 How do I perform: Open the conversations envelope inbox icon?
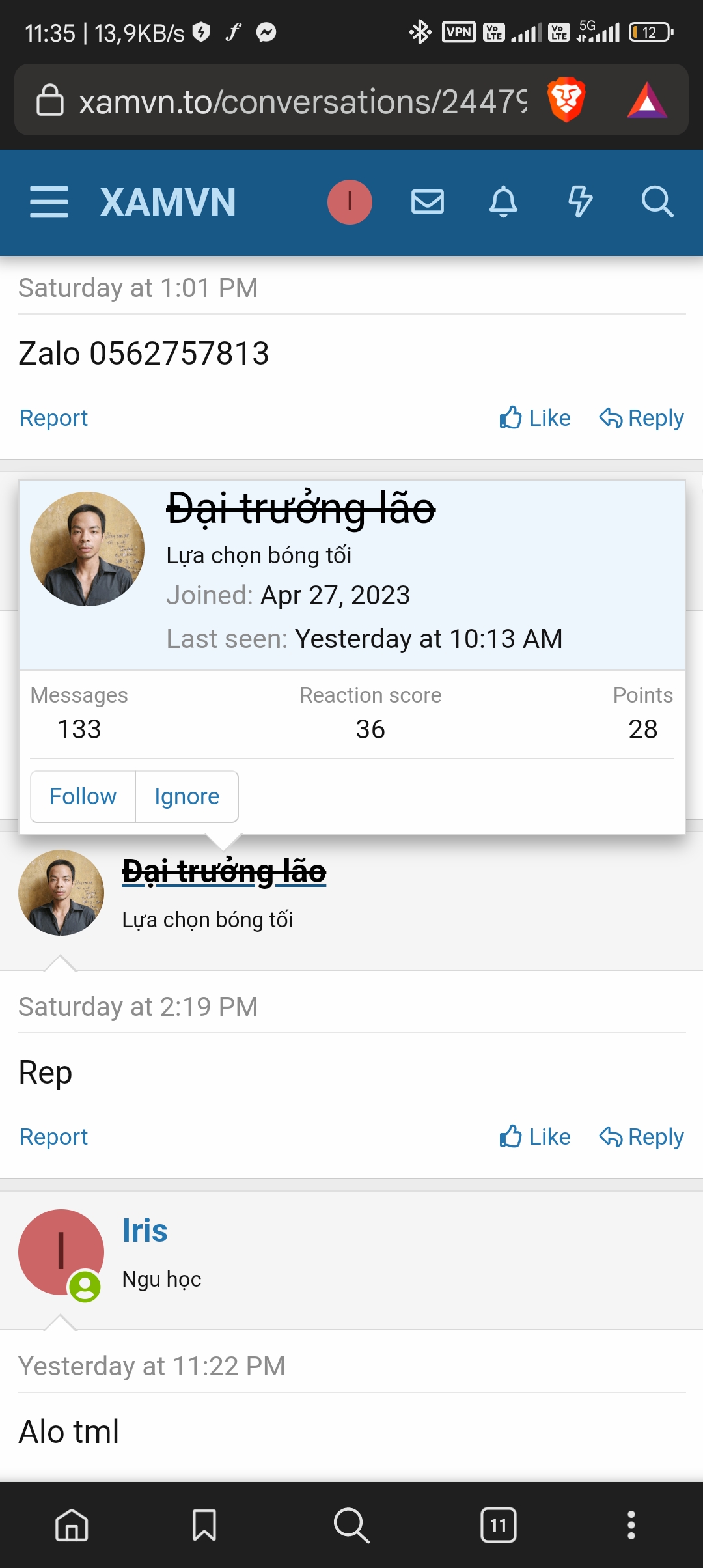(428, 202)
